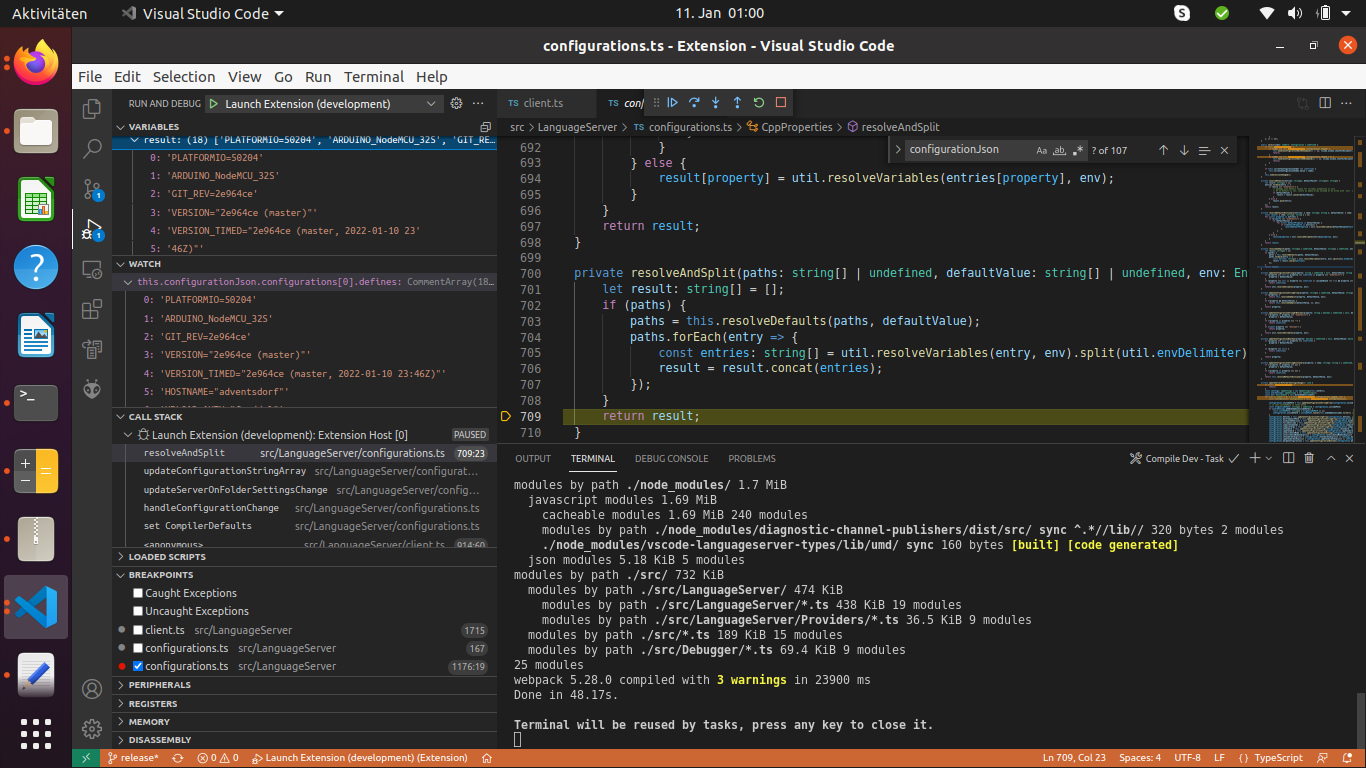The image size is (1366, 768).
Task: Restart the debug session with the green restart icon
Action: point(759,102)
